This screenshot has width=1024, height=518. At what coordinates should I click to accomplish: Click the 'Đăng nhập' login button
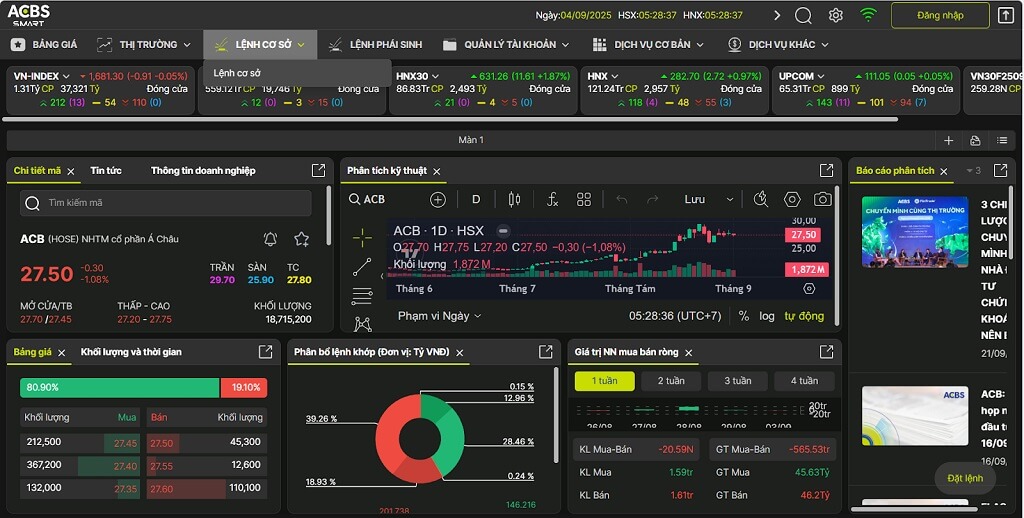[x=940, y=15]
